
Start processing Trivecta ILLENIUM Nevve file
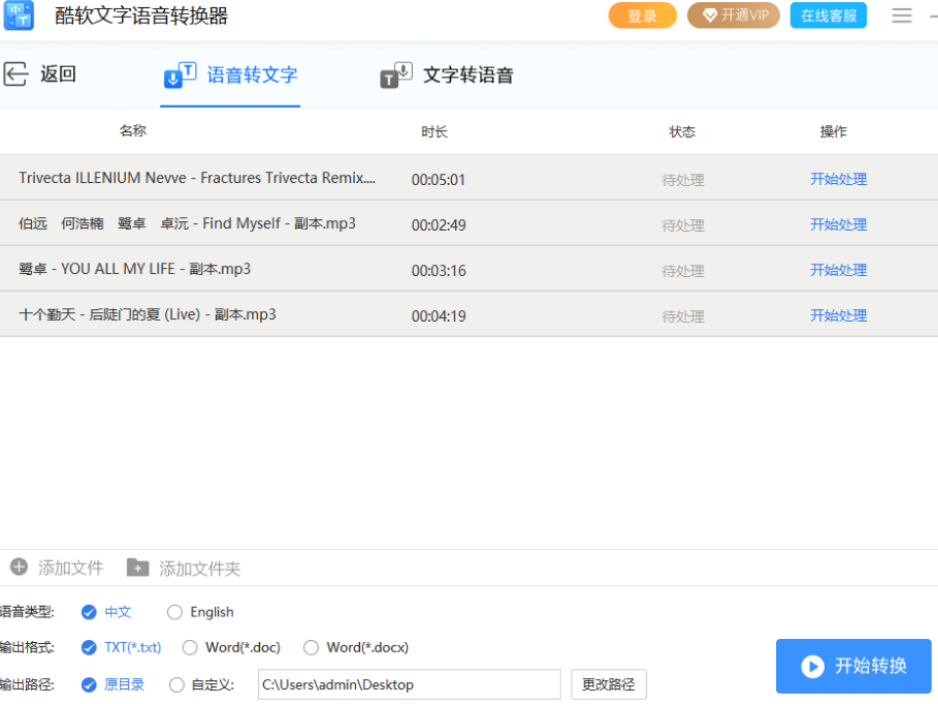click(x=838, y=179)
